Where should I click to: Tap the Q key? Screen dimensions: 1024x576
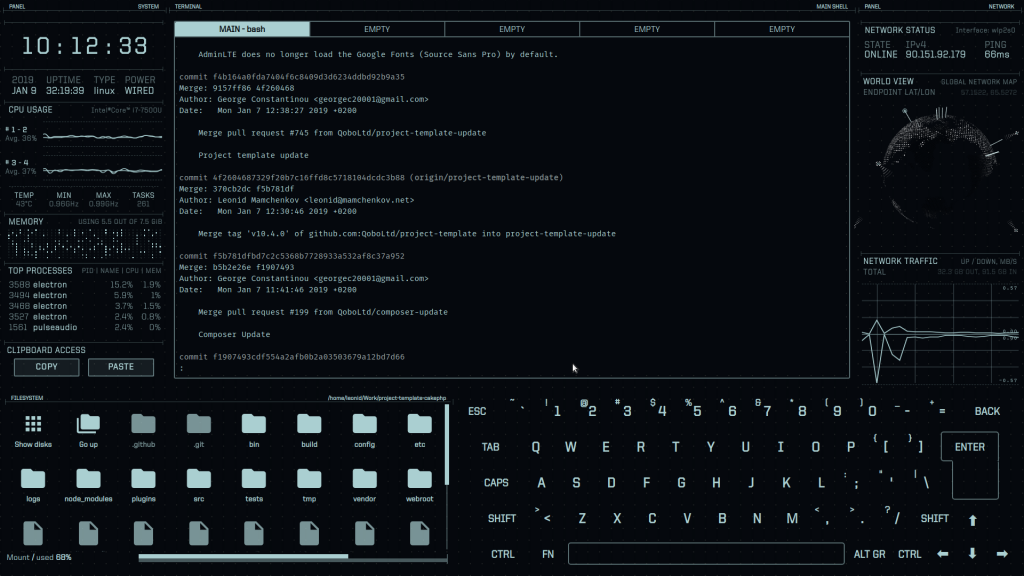click(536, 447)
